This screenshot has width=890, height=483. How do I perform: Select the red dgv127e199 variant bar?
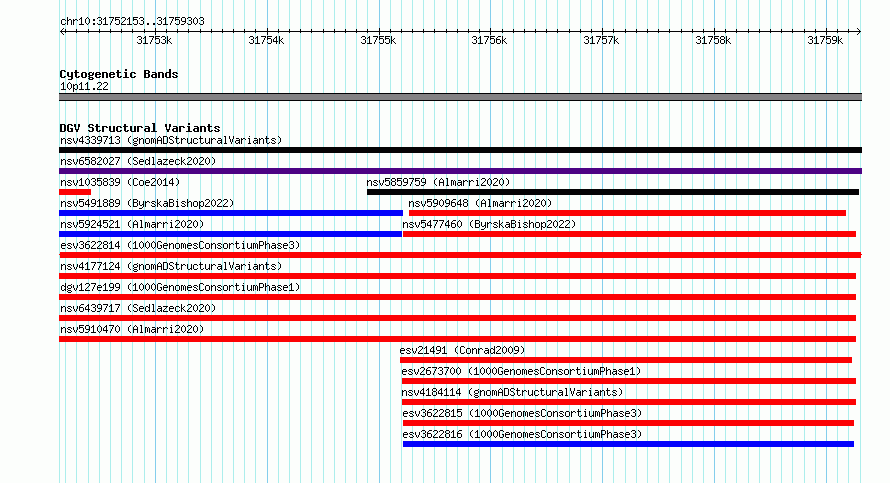point(457,297)
